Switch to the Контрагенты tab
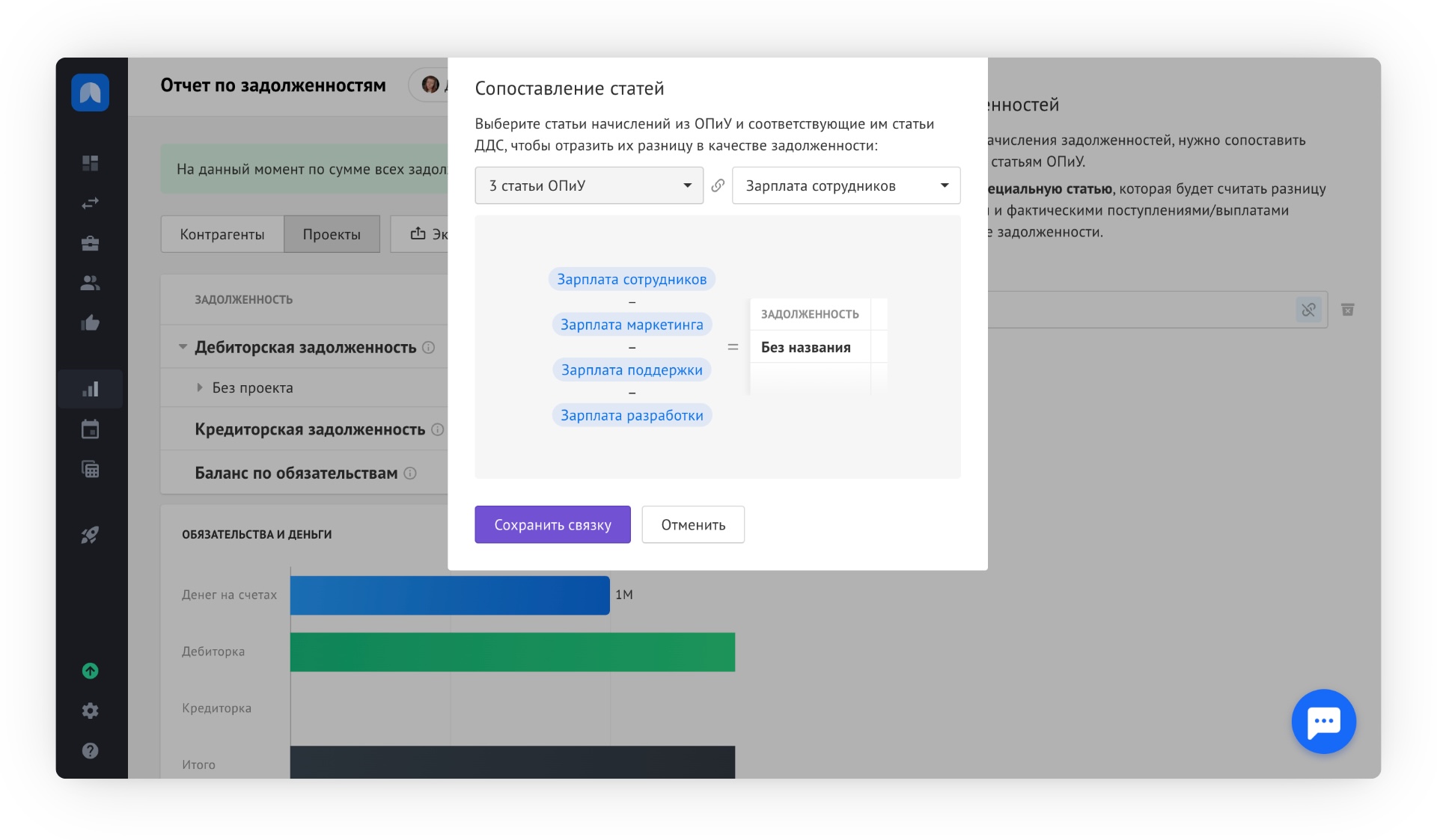The width and height of the screenshot is (1437, 840). [x=222, y=234]
